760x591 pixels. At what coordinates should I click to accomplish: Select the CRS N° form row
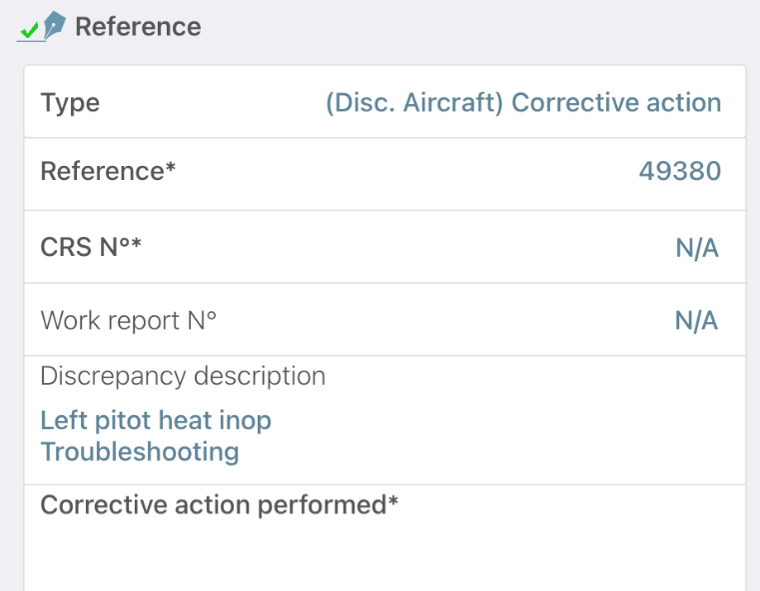point(385,247)
